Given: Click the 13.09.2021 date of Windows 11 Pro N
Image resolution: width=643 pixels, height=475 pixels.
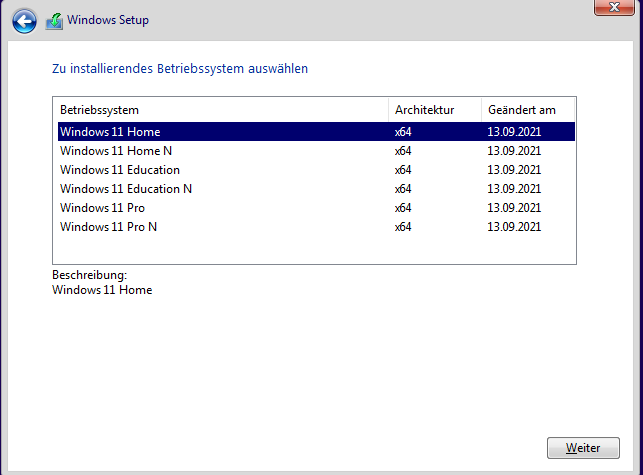Looking at the screenshot, I should [x=514, y=227].
